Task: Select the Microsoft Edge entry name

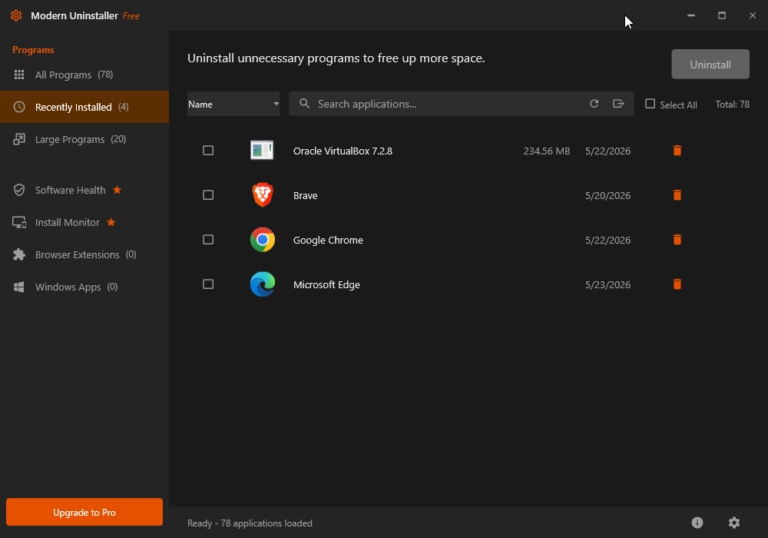Action: tap(327, 285)
